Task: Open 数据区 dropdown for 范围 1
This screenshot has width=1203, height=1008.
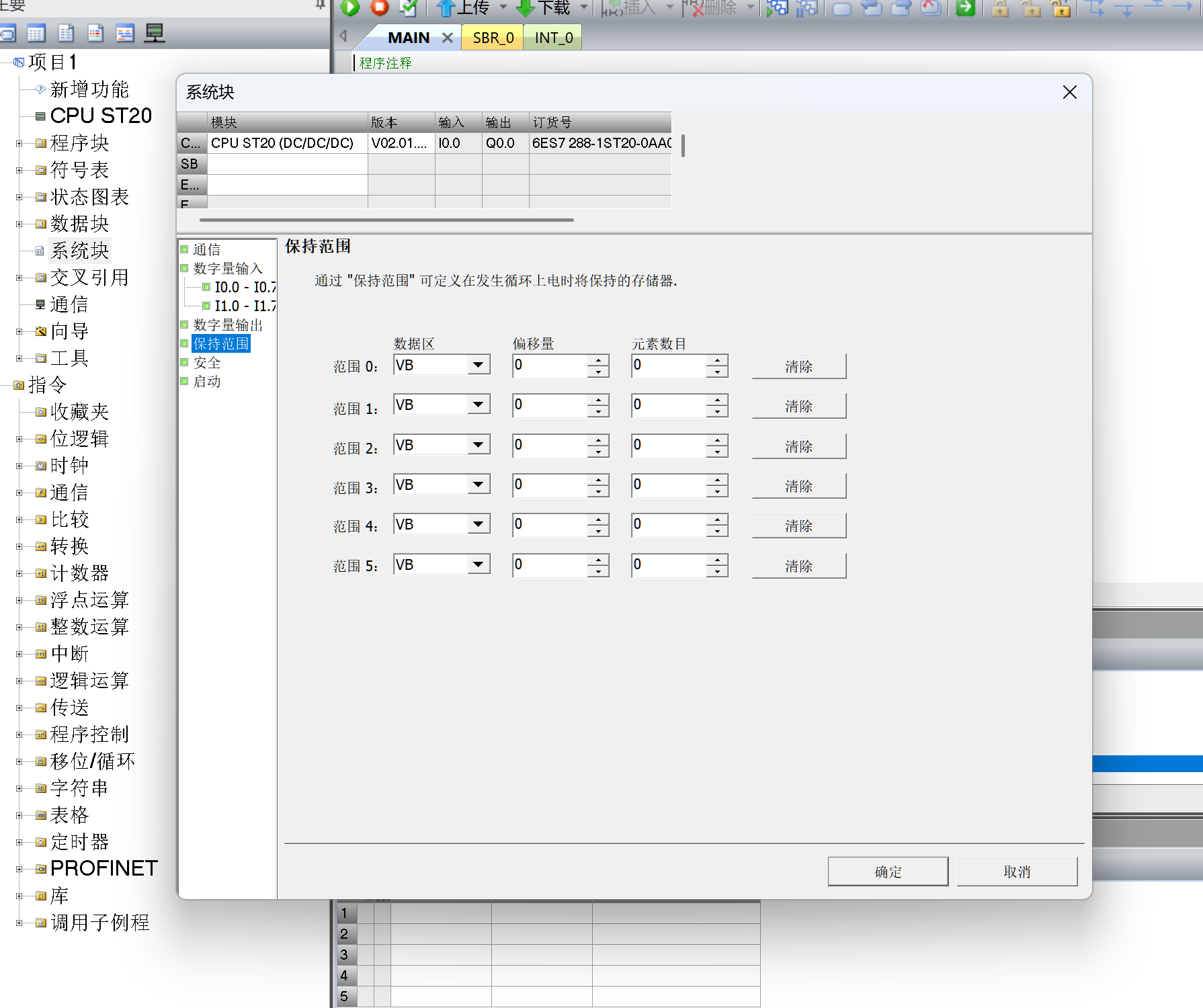Action: point(479,405)
